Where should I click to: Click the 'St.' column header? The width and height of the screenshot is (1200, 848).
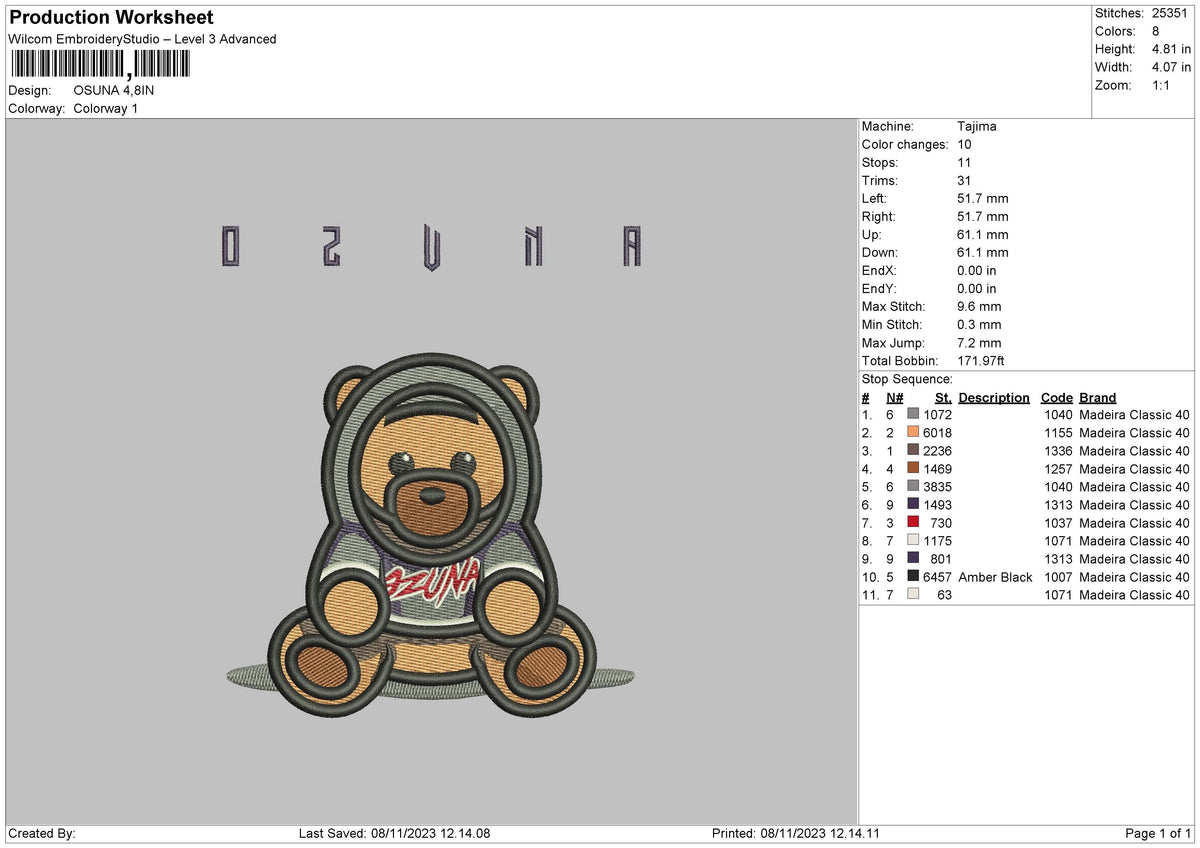tap(943, 397)
